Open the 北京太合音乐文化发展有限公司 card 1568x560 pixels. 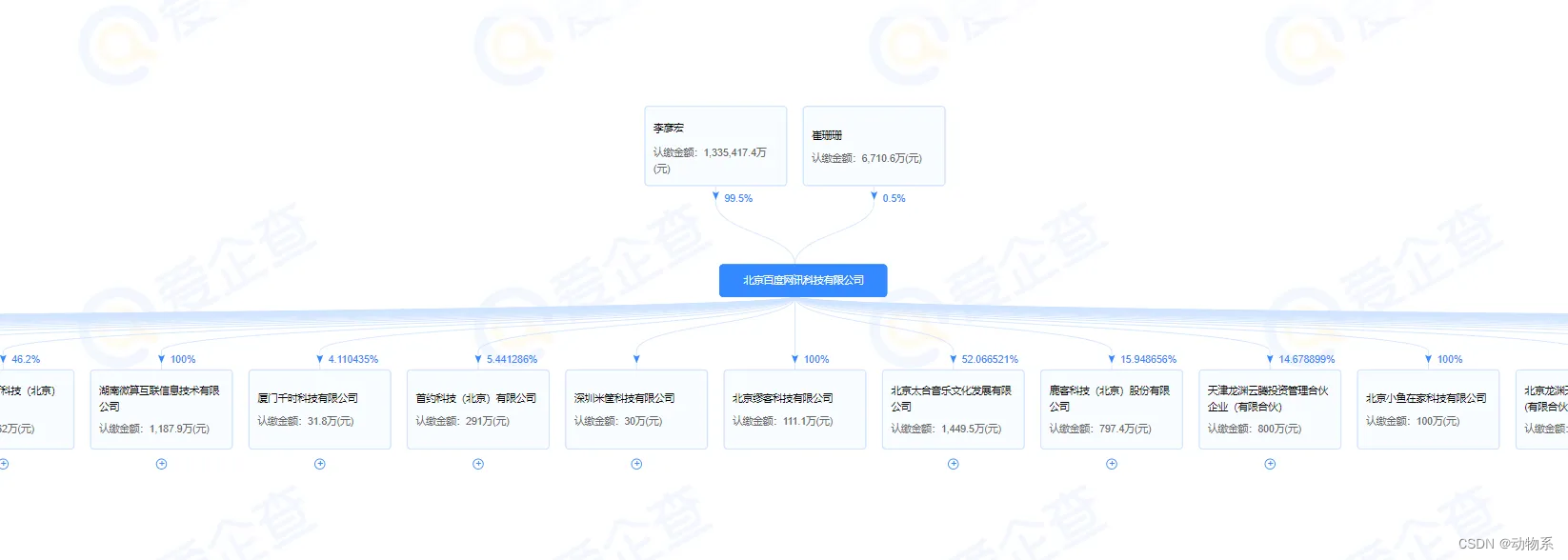pos(954,410)
